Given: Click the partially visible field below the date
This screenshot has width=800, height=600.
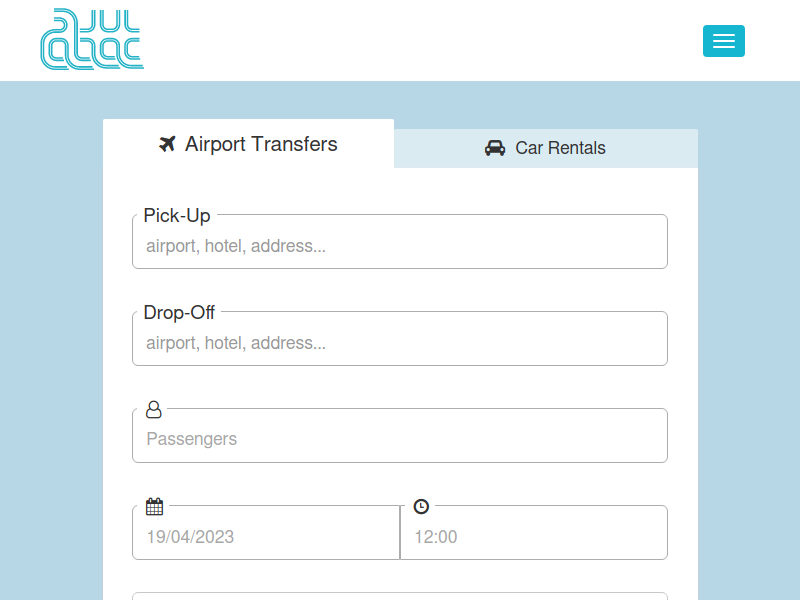Looking at the screenshot, I should [x=400, y=596].
